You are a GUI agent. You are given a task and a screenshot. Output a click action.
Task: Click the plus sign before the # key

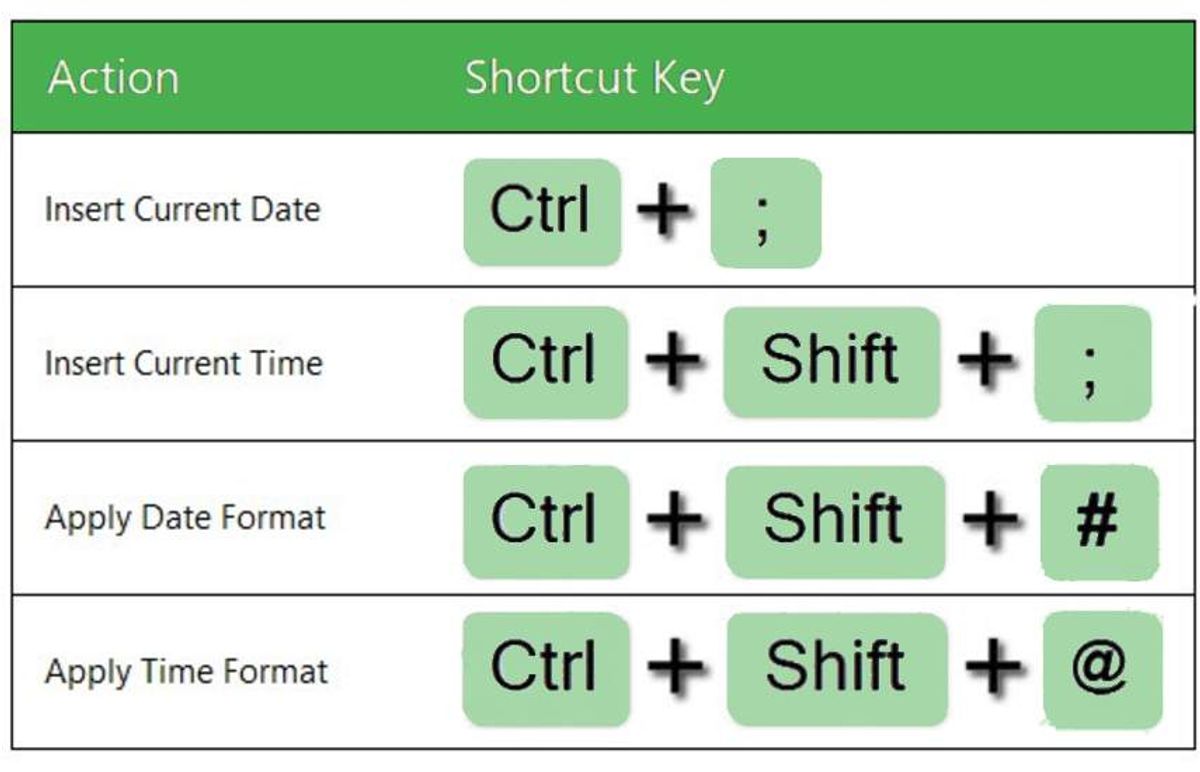tap(993, 522)
